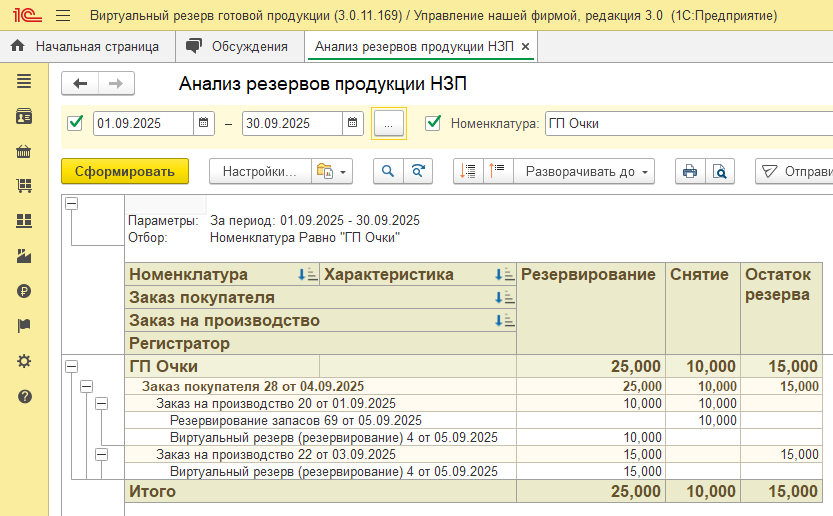Image resolution: width=833 pixels, height=516 pixels.
Task: Click the 1C application logo
Action: point(27,15)
